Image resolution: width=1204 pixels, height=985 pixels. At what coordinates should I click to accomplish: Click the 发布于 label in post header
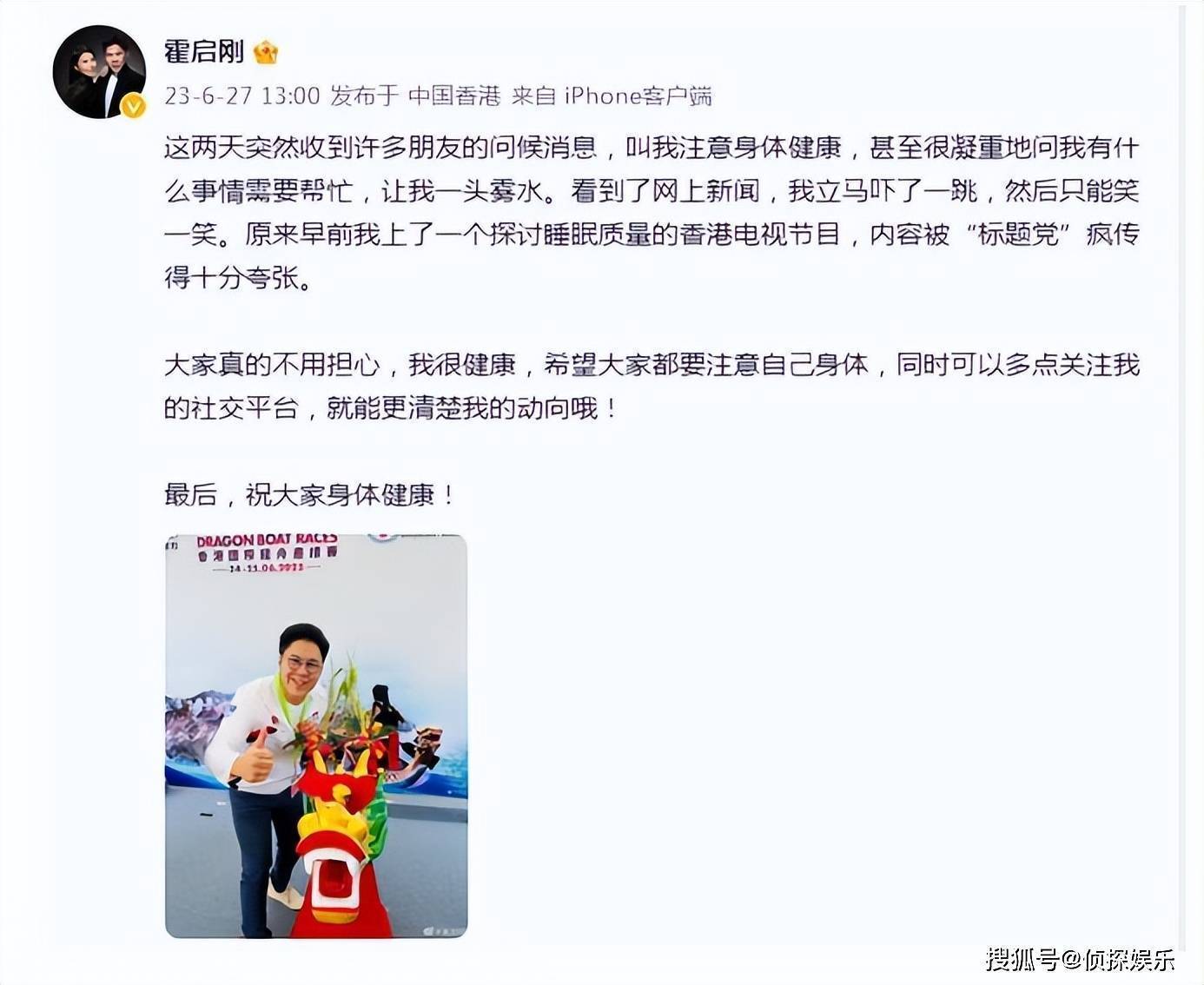364,96
